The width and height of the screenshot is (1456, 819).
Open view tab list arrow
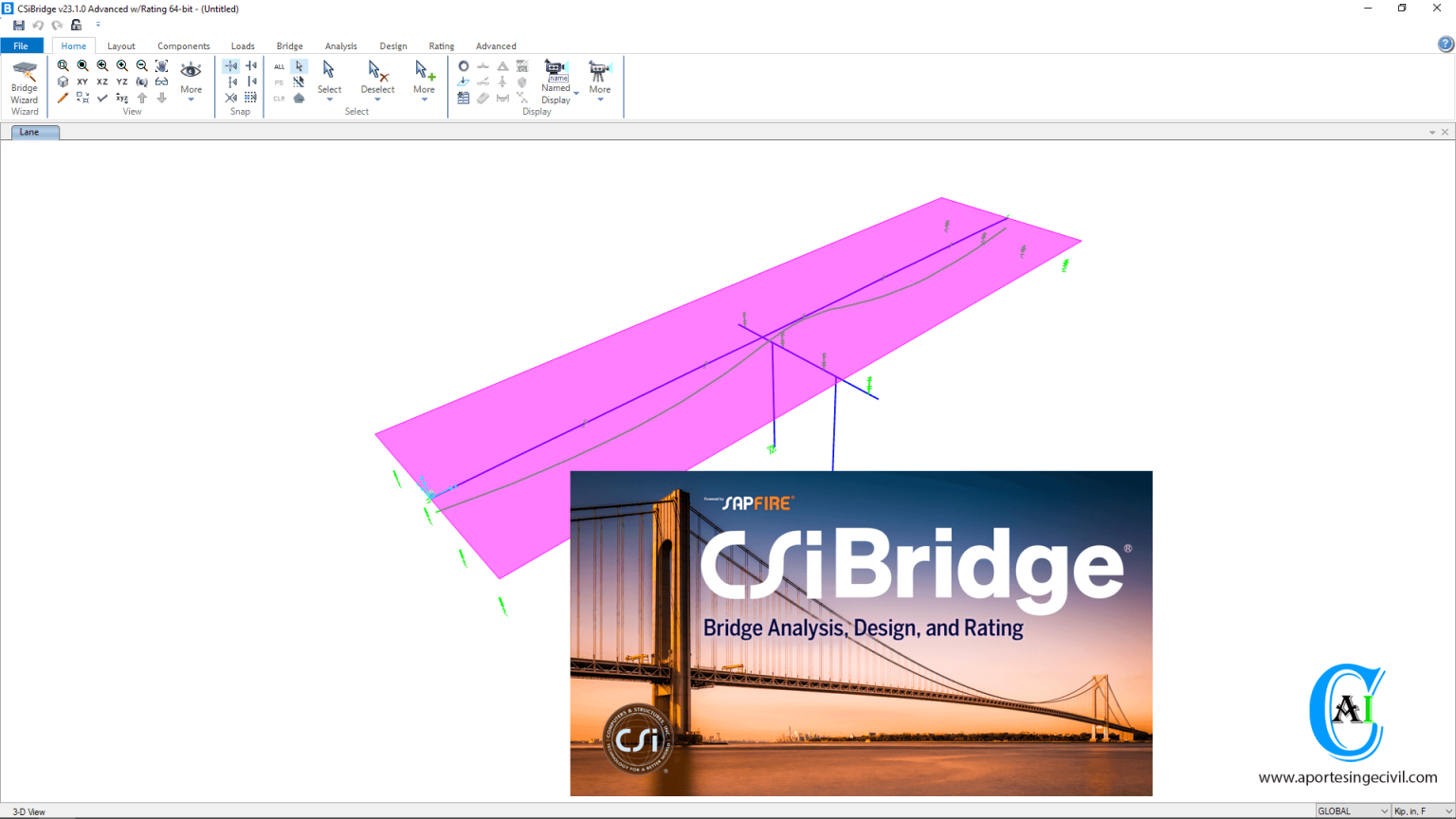[1432, 133]
